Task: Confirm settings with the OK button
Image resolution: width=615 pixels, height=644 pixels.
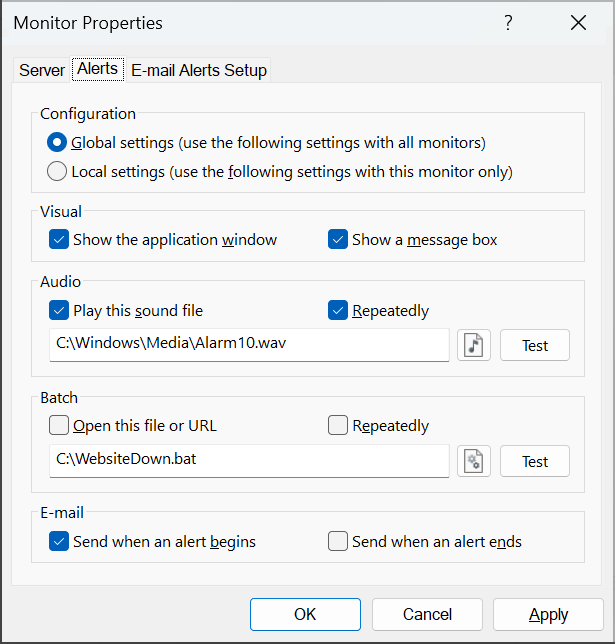Action: pos(305,614)
